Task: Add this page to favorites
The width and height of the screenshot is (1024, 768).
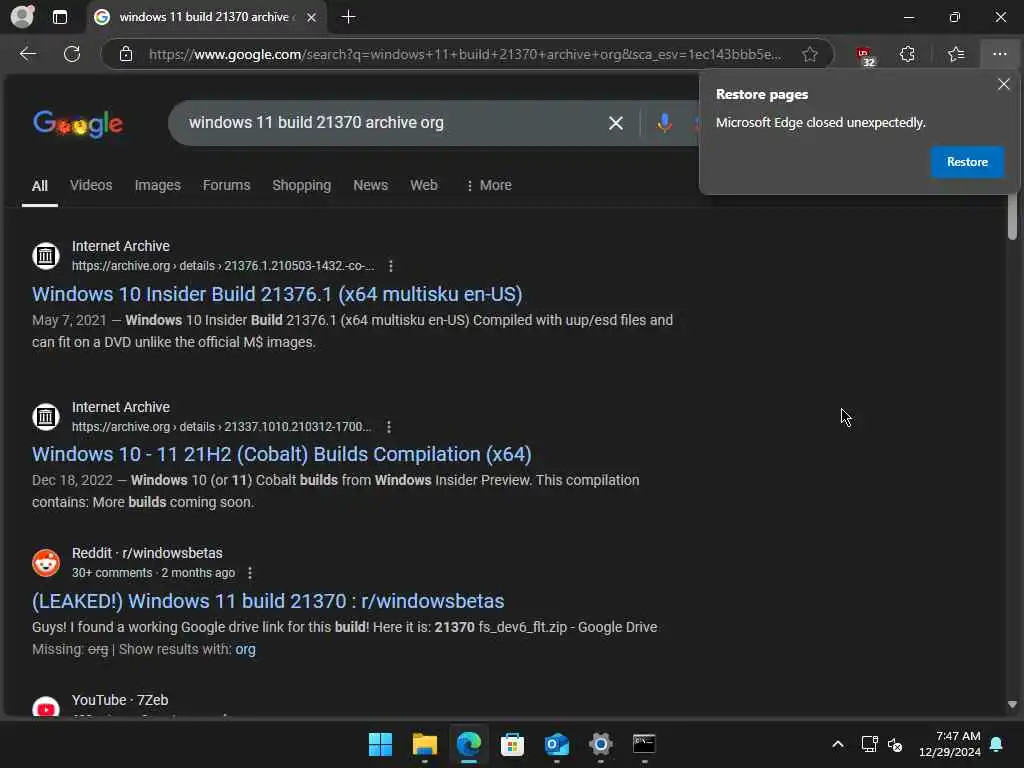Action: click(x=810, y=54)
